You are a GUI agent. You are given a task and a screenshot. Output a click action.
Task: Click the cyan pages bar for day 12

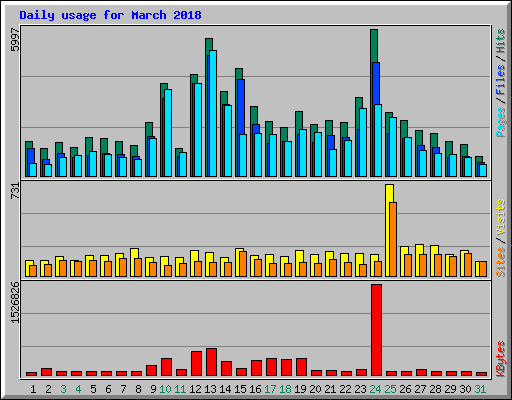point(198,130)
